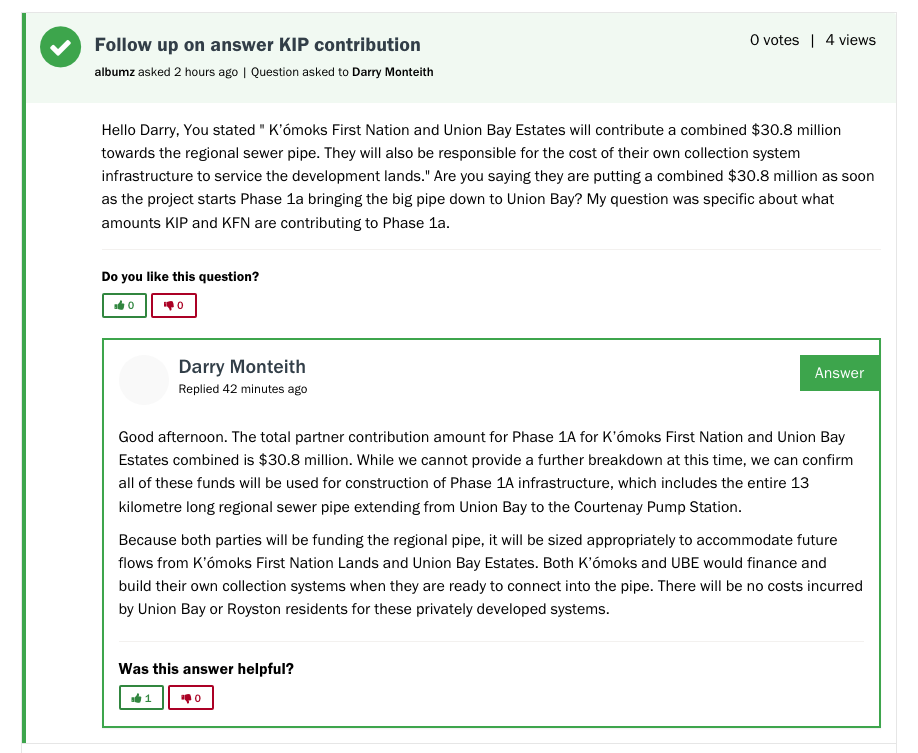Click the "asked 2 hours ago" timestamp
918x753 pixels.
[x=188, y=72]
